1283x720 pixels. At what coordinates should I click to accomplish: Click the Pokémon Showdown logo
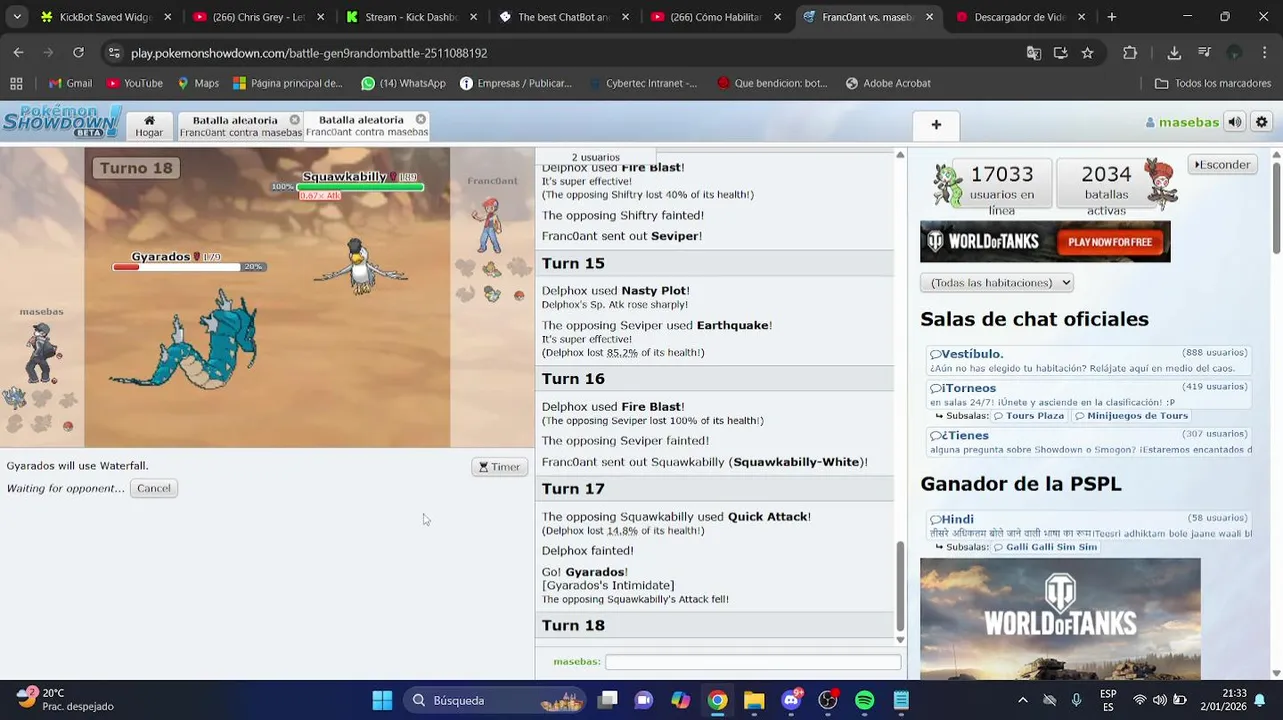coord(62,122)
